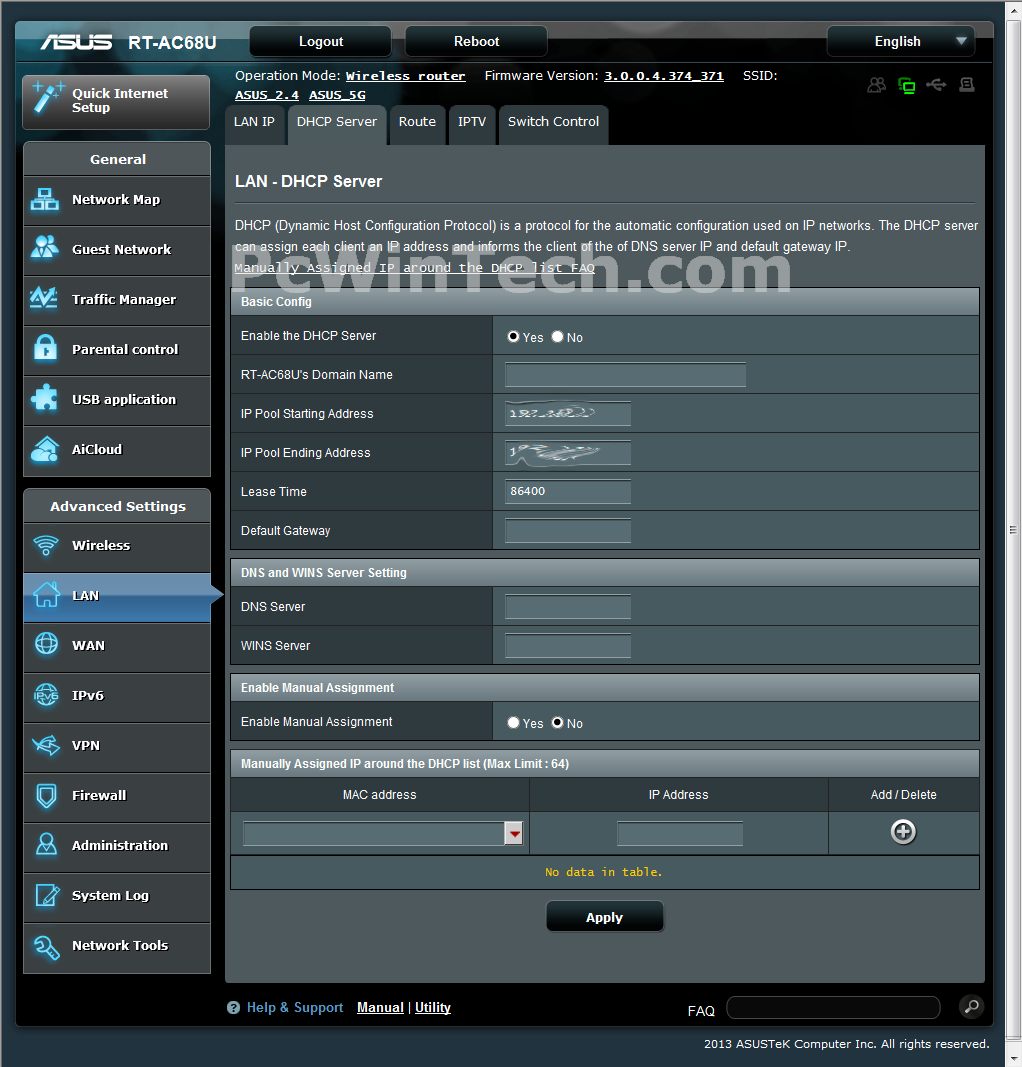The image size is (1022, 1067).
Task: Select Yes for Enable Manual Assignment
Action: click(513, 723)
